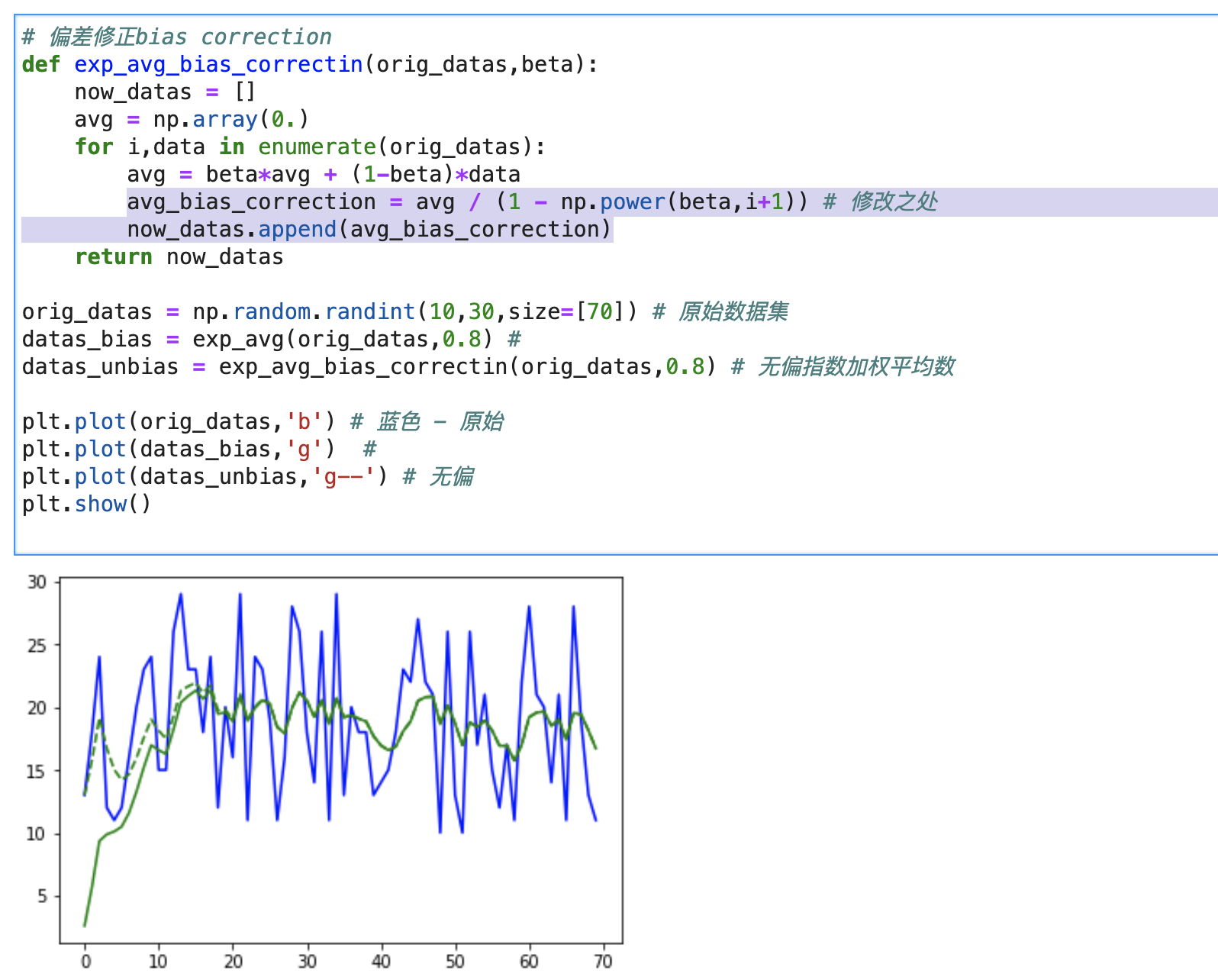Click the 'datas_bias = exp_avg(orig_datas,0.8)' line
This screenshot has width=1218, height=980.
click(x=258, y=339)
